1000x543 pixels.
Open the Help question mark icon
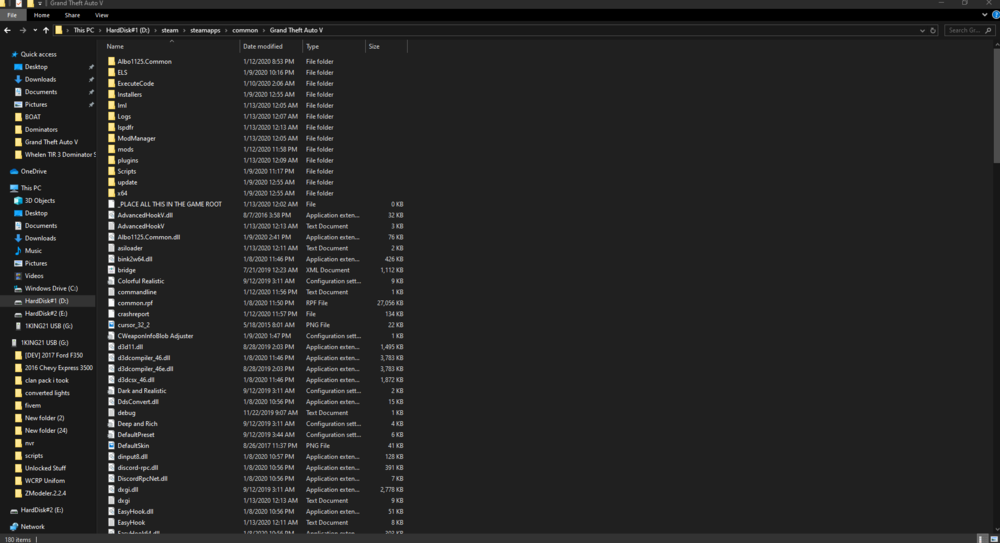click(996, 15)
